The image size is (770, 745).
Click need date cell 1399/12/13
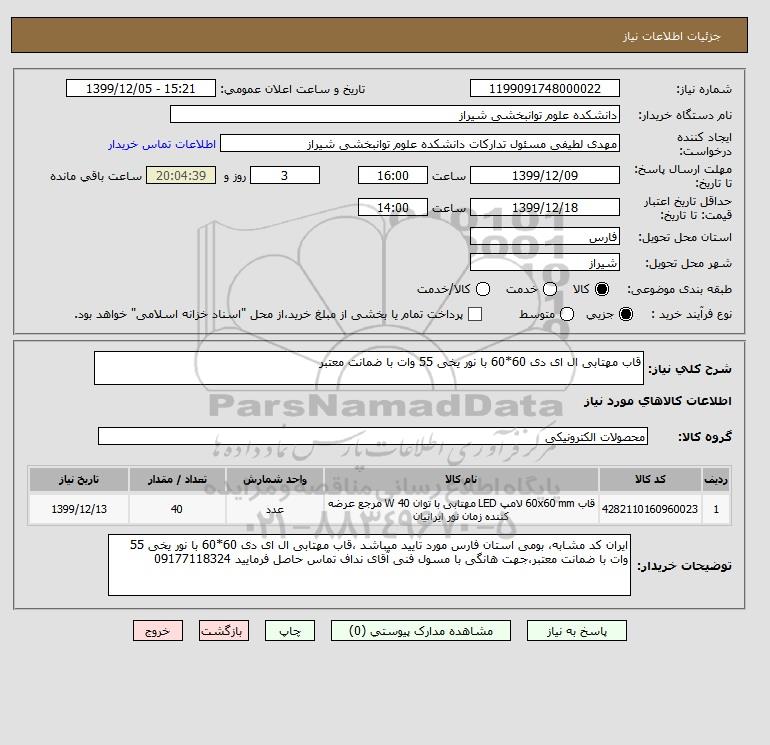[79, 509]
